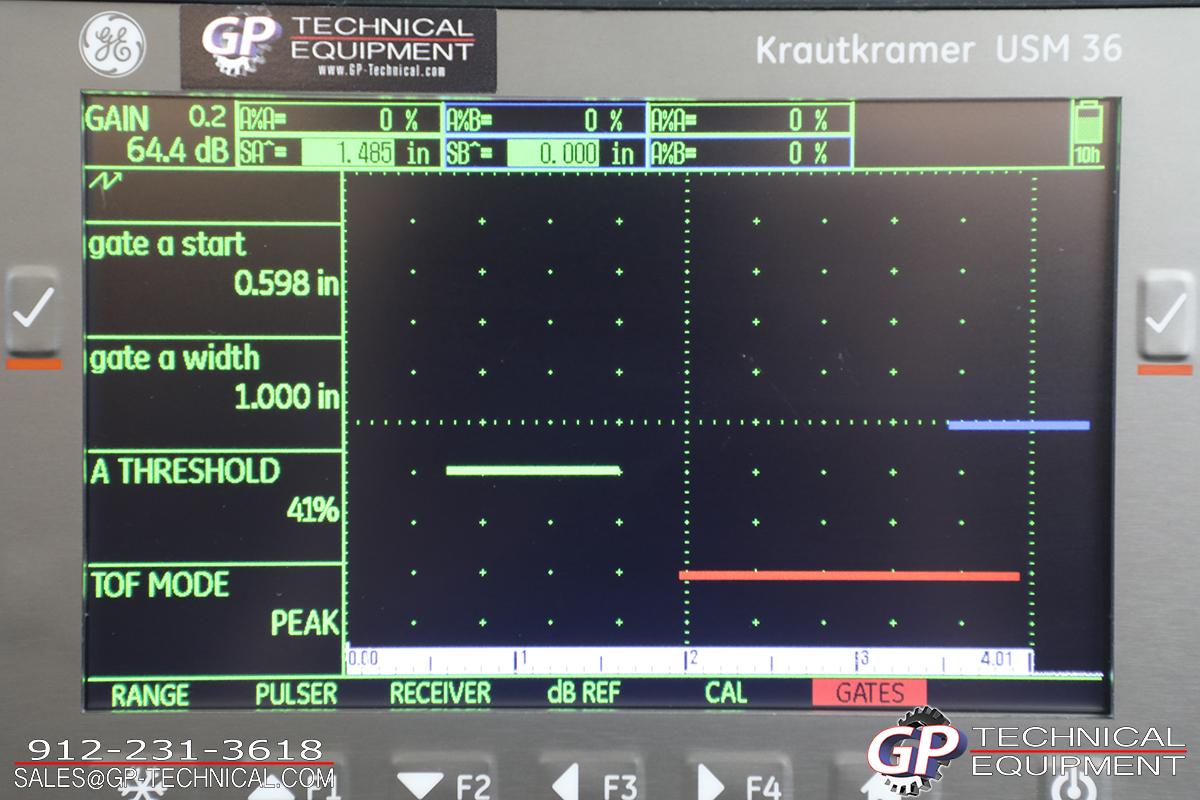
Task: Click the A%B= reading below right A%A
Action: pos(750,153)
